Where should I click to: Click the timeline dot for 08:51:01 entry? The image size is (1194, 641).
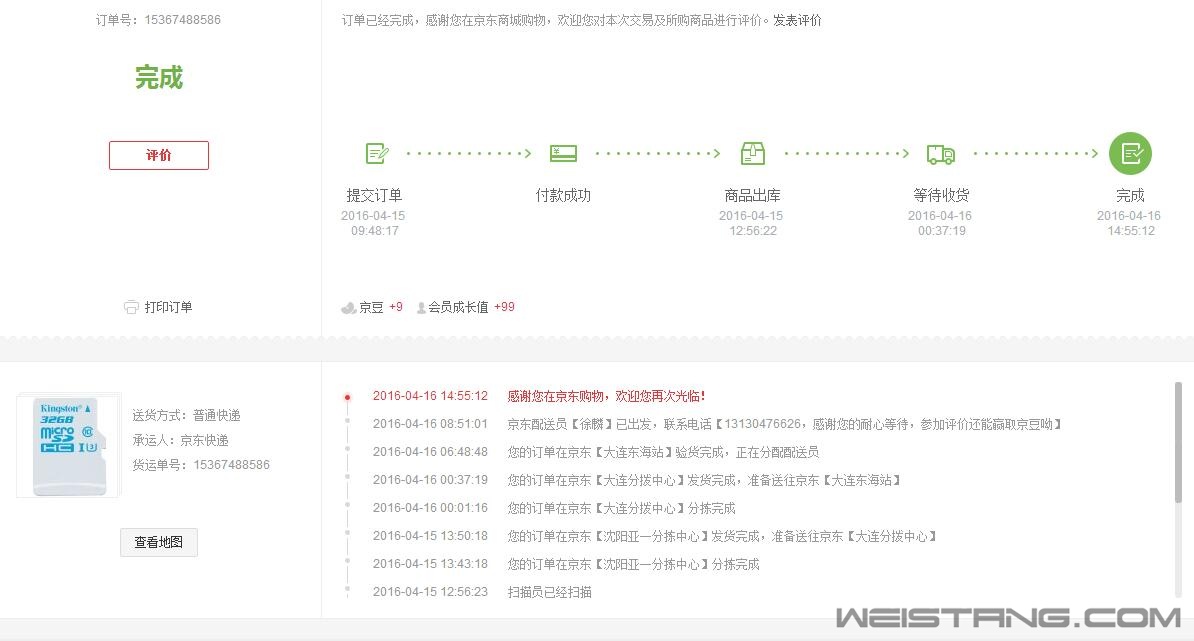click(347, 420)
